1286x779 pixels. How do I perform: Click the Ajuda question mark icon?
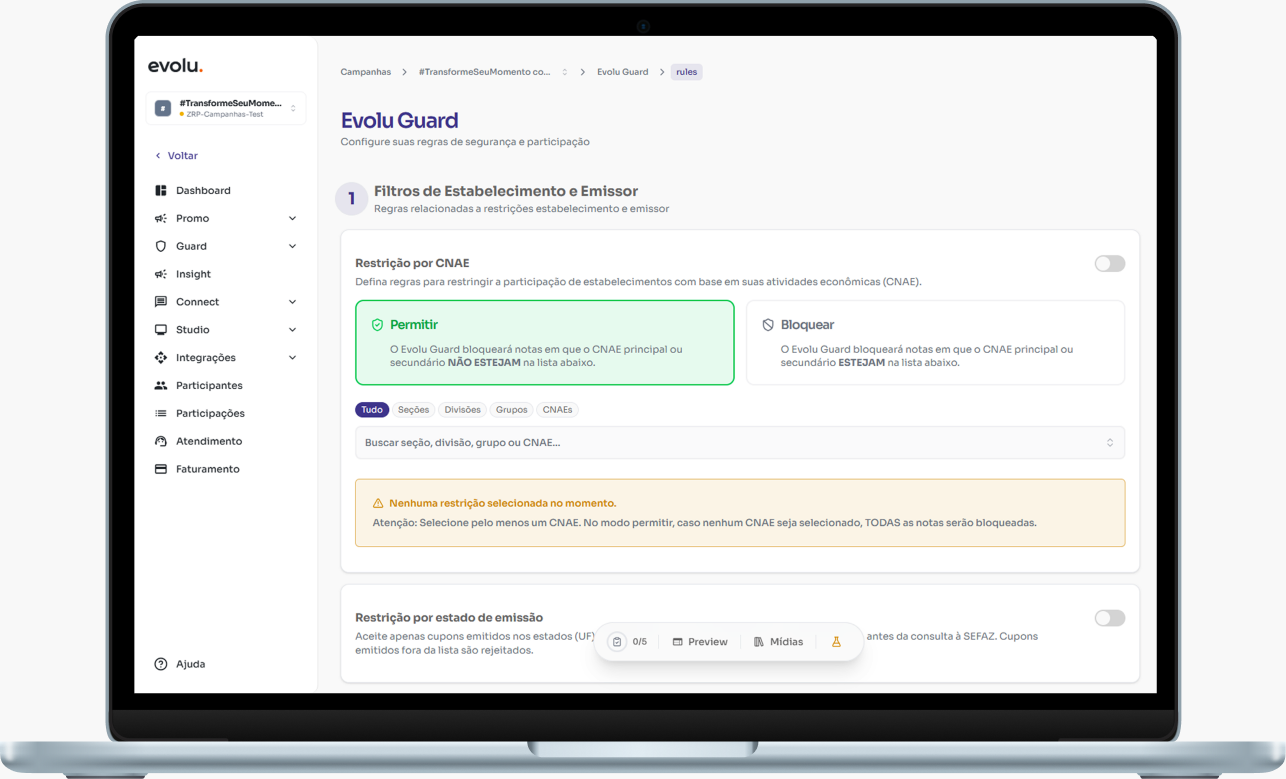tap(161, 664)
